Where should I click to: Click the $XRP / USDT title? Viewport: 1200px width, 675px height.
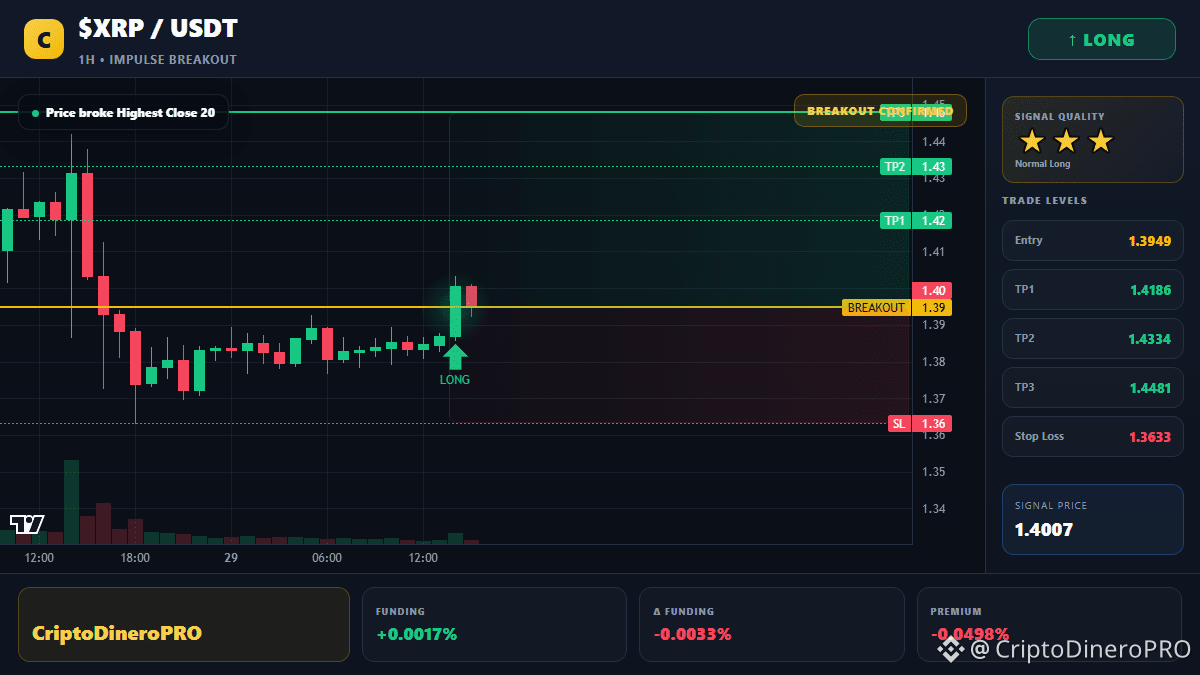point(158,29)
